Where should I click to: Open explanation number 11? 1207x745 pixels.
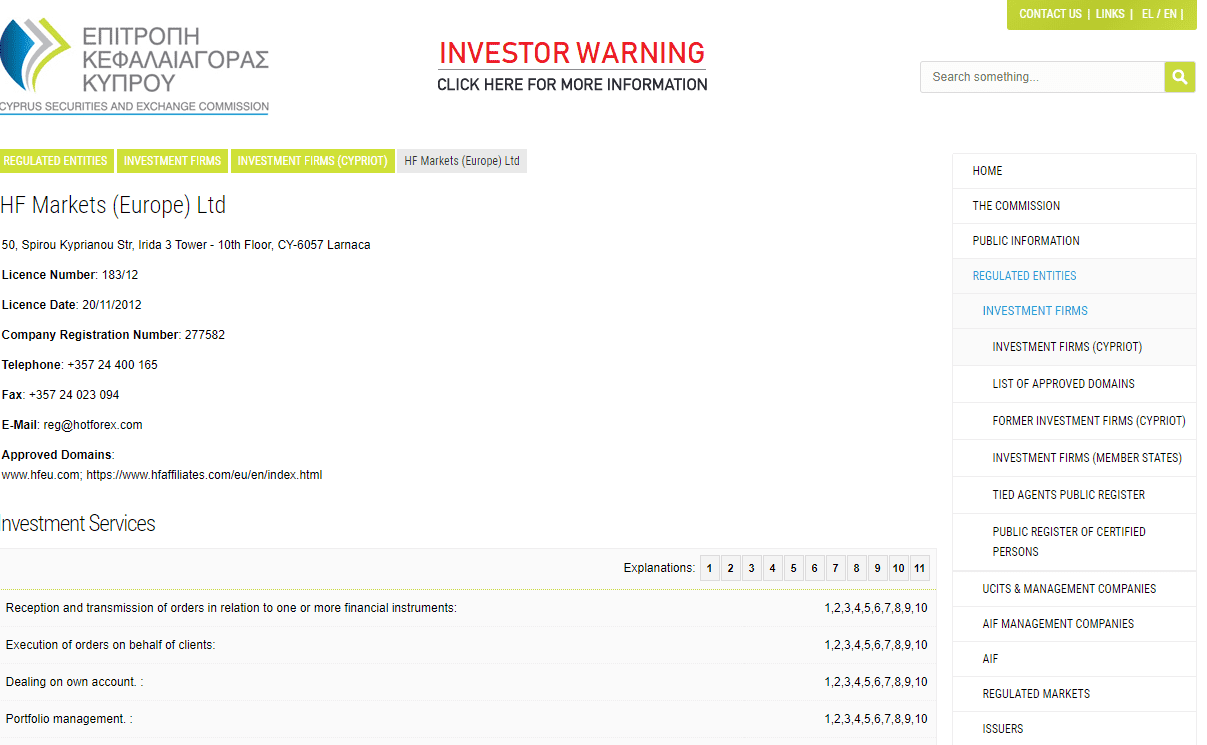click(x=919, y=568)
